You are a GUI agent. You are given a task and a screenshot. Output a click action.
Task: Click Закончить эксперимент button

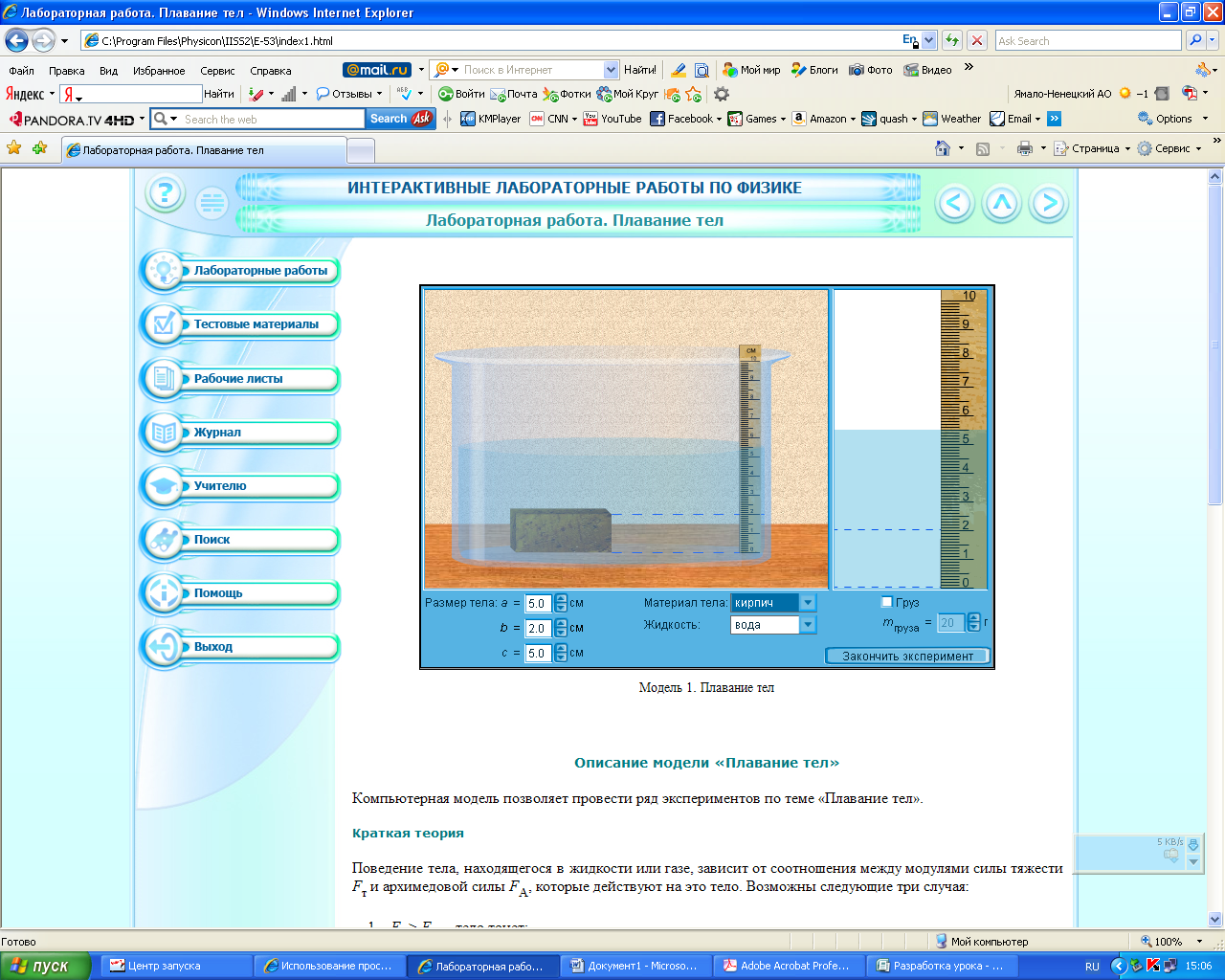907,656
